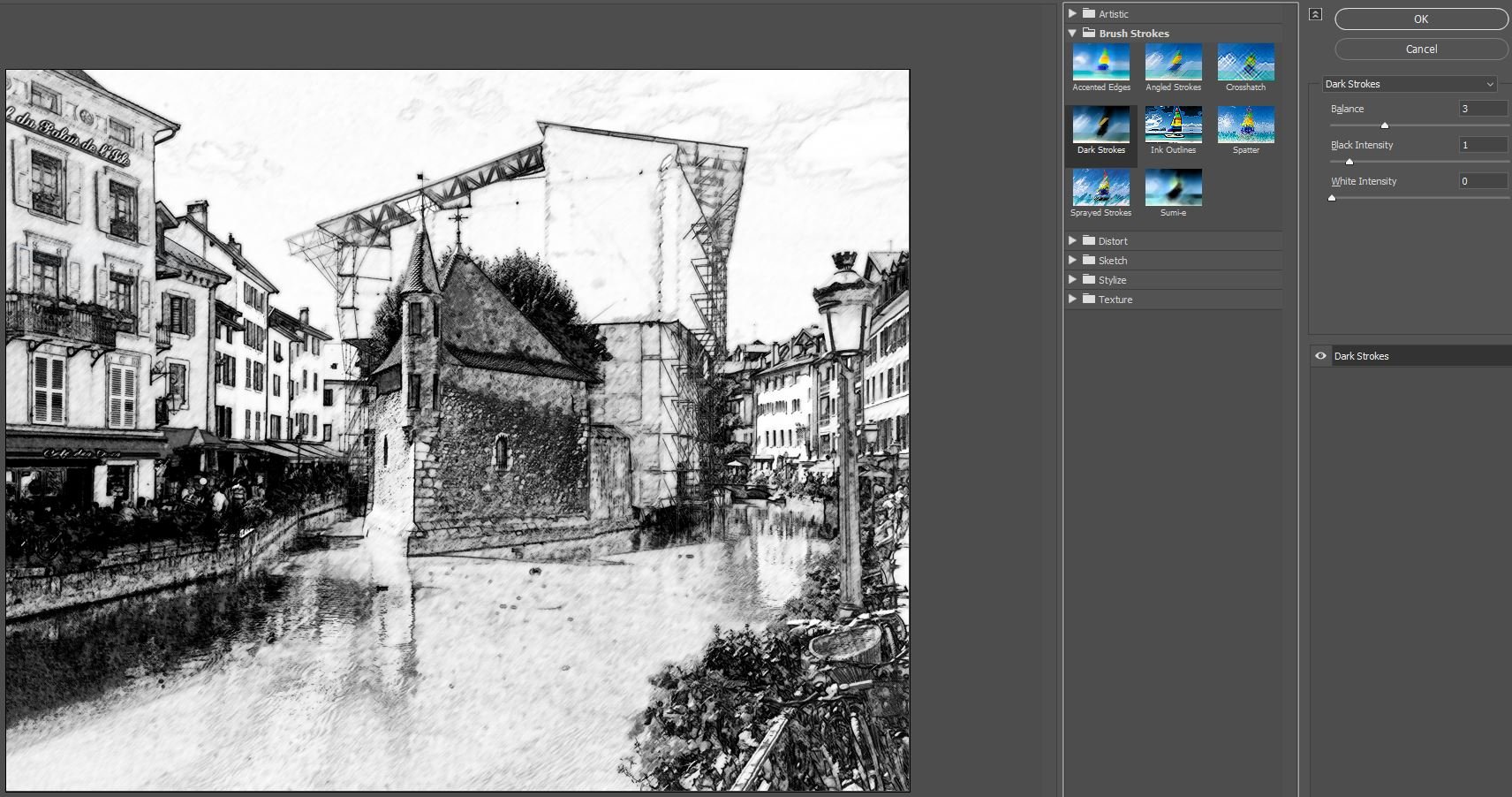Screen dimensions: 1512x797
Task: Apply the Spatter filter
Action: point(1245,125)
